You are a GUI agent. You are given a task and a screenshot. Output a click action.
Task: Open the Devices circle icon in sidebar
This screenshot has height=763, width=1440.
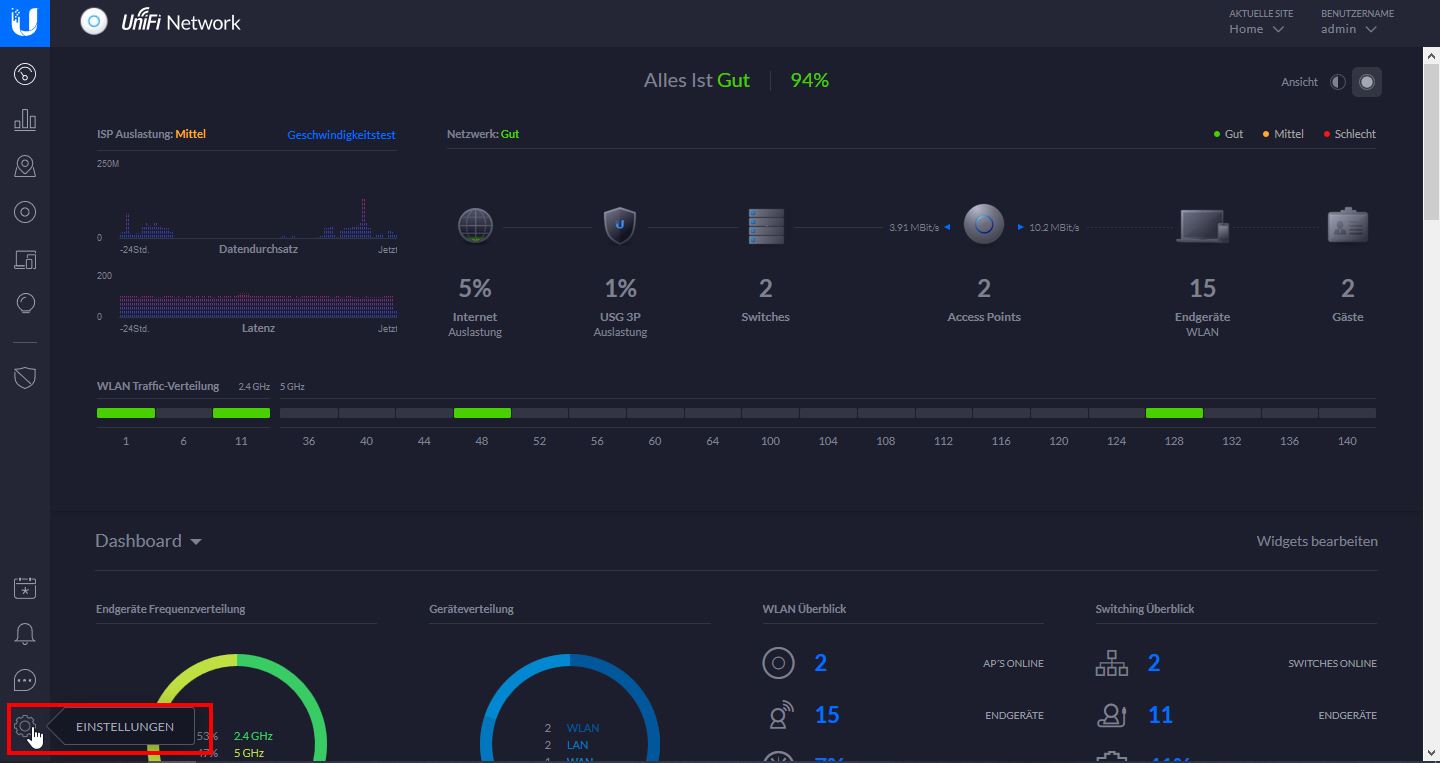click(x=25, y=212)
